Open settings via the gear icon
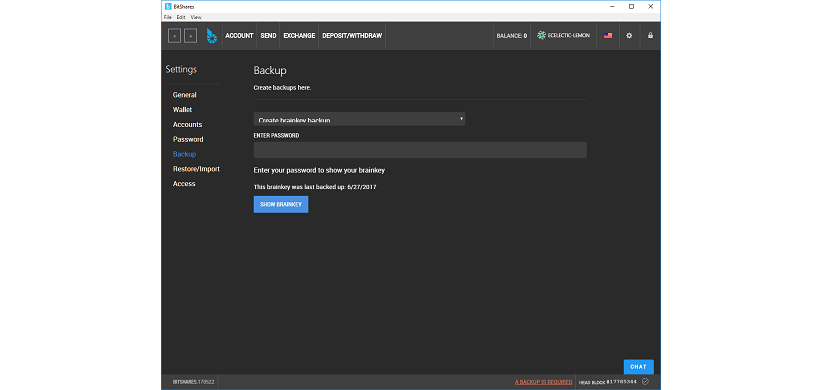This screenshot has height=390, width=838. 629,36
